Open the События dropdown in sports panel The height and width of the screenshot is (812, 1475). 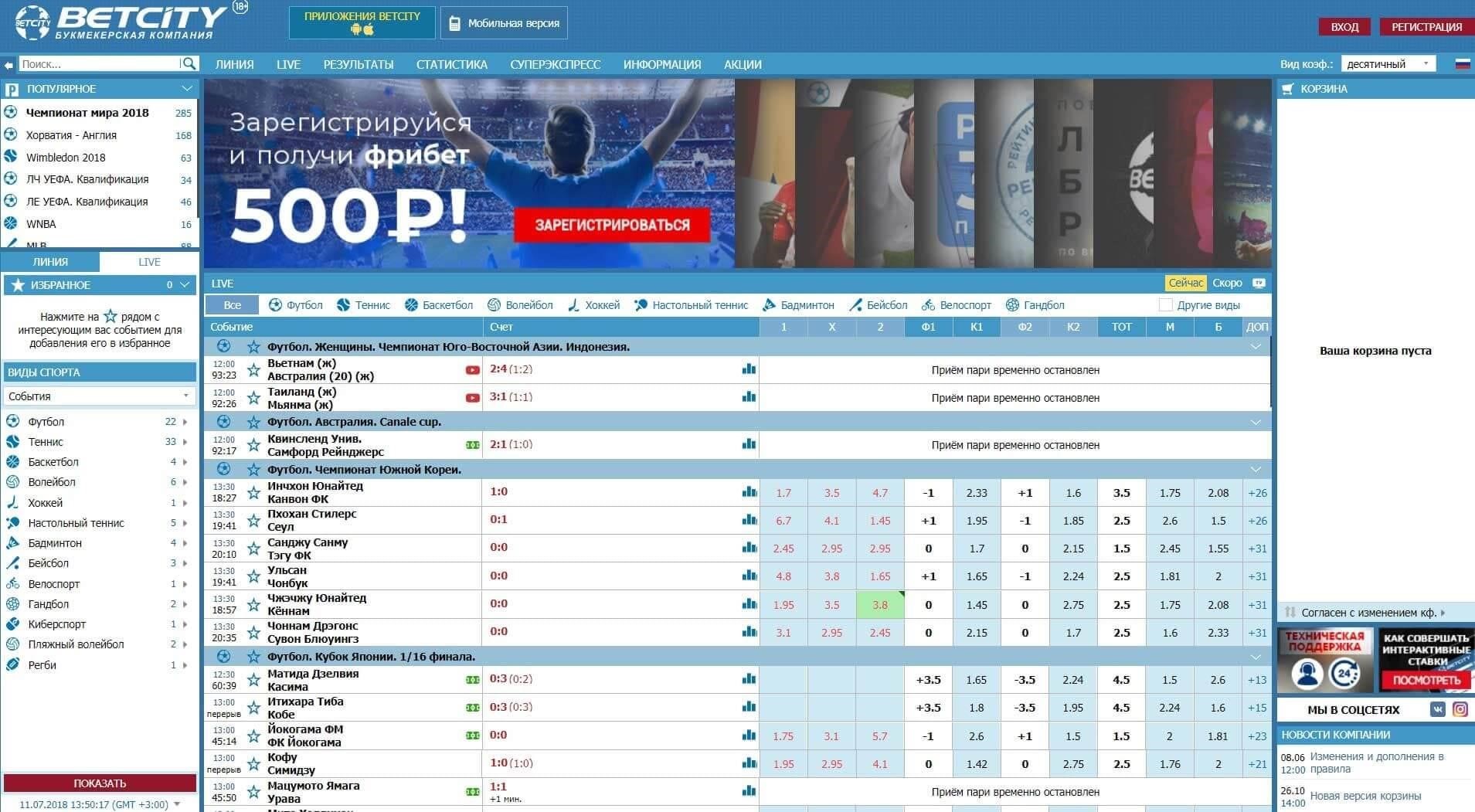(x=99, y=396)
